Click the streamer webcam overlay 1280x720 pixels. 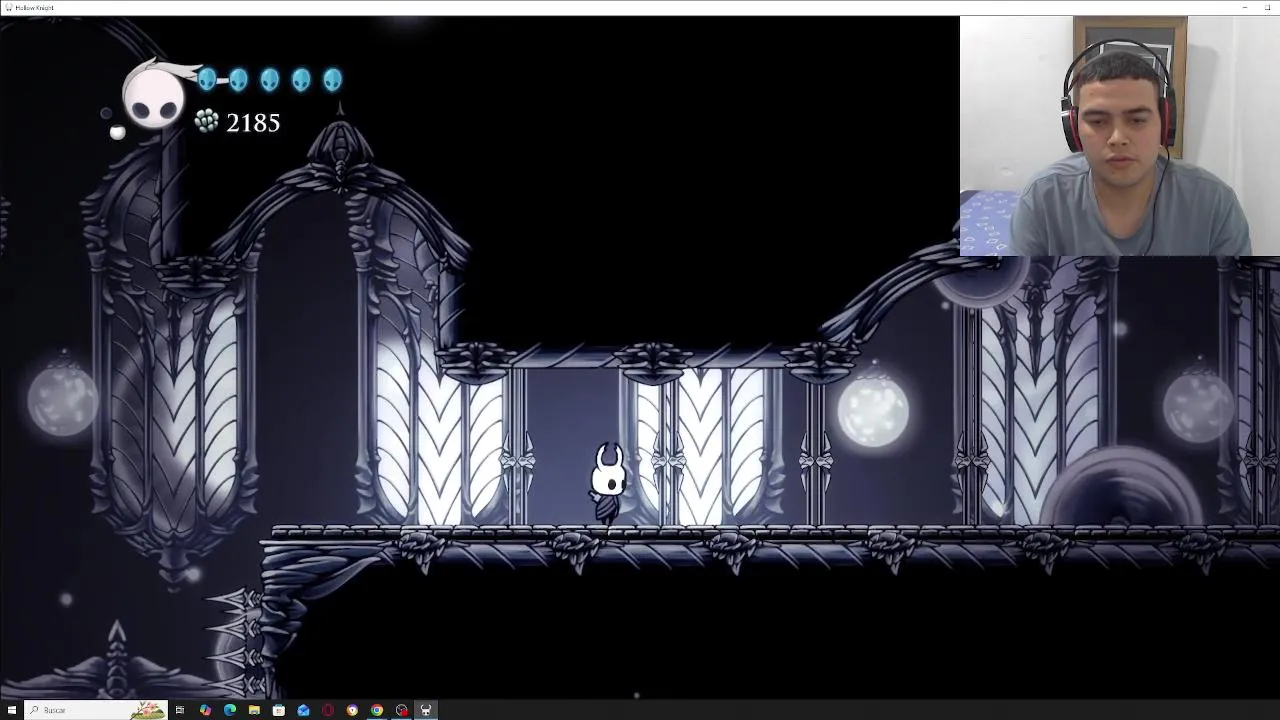(1119, 136)
